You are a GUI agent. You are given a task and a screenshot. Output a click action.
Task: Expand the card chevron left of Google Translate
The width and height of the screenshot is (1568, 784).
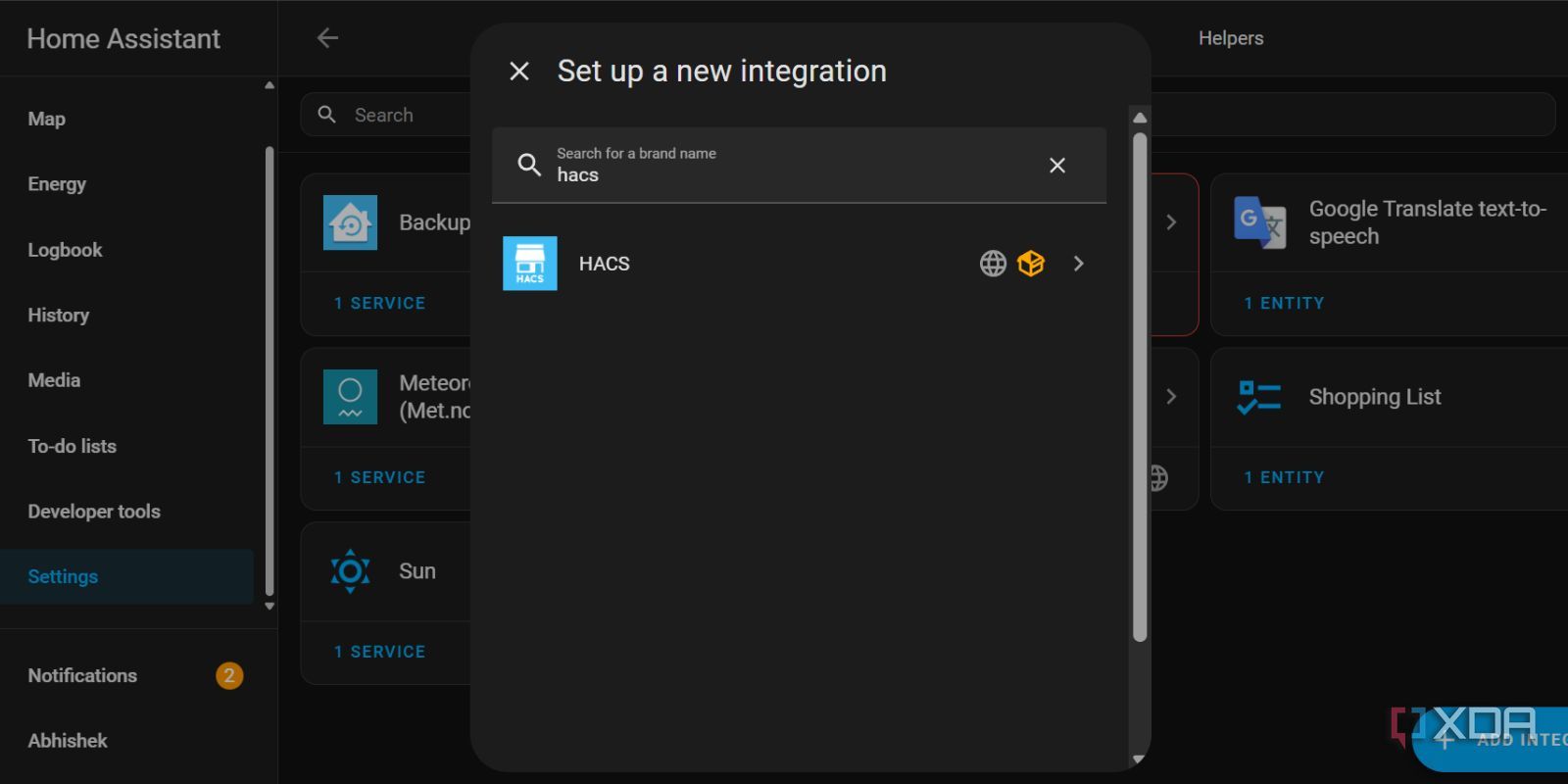tap(1171, 222)
